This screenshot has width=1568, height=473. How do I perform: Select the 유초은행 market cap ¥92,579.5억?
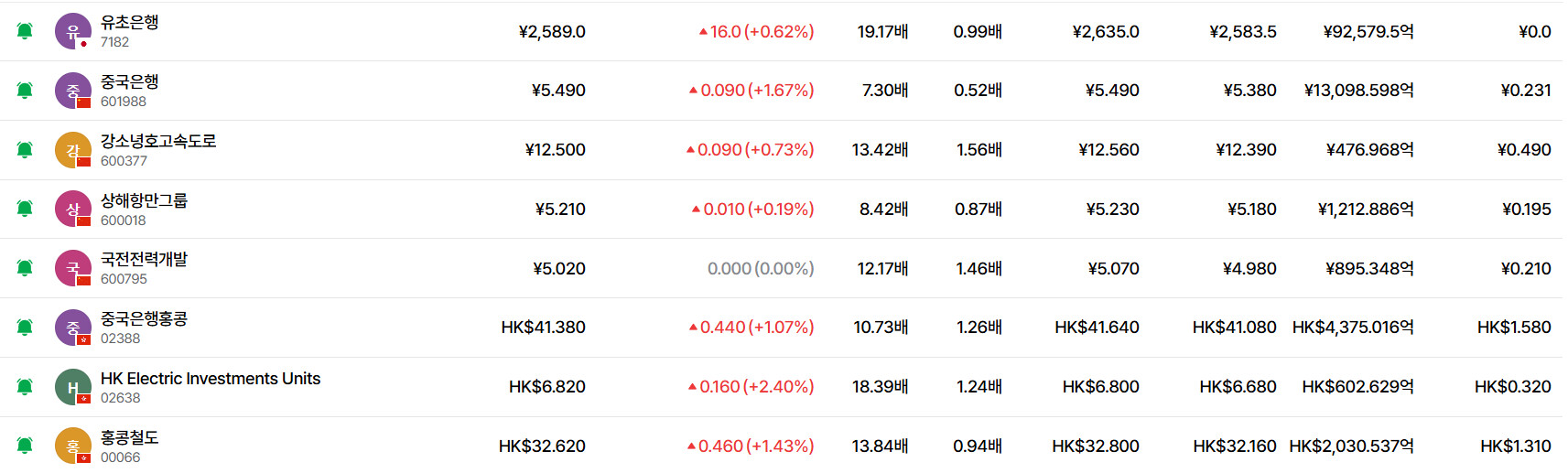tap(1368, 31)
